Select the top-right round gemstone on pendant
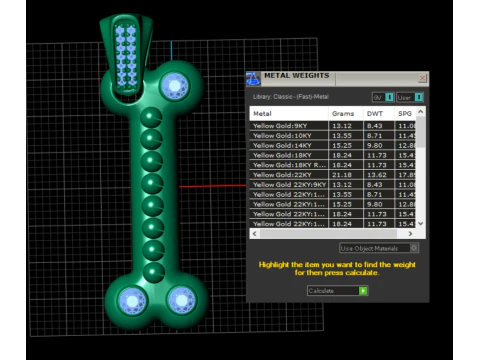Viewport: 480px width, 360px height. (174, 86)
